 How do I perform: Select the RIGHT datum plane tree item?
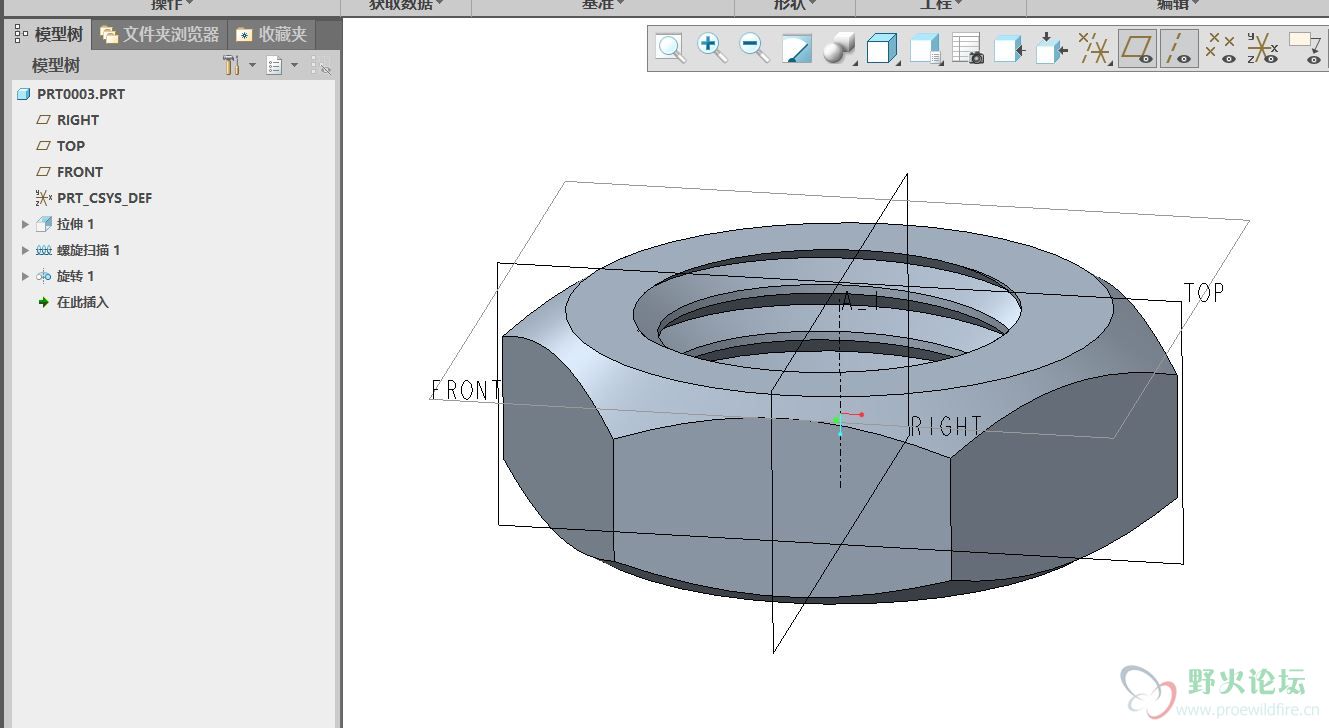[x=78, y=120]
